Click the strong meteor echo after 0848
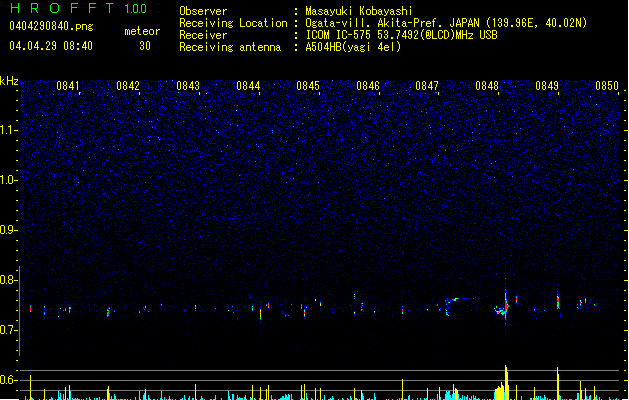Viewport: 629px width, 400px height. click(505, 306)
